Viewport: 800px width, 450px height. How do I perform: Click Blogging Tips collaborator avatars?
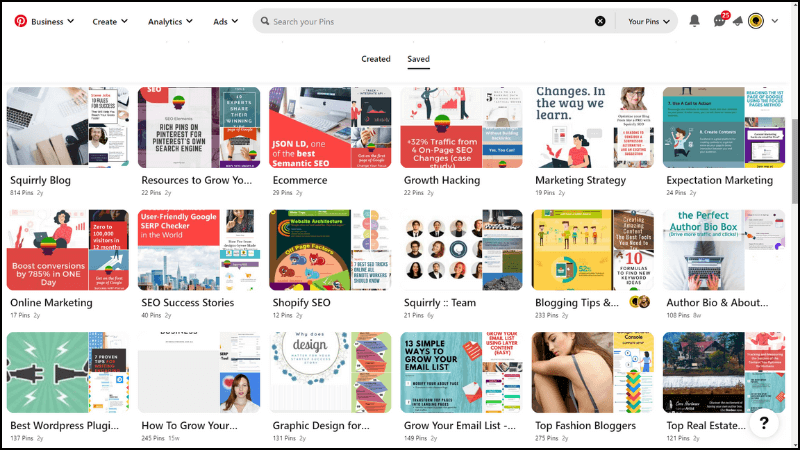pos(640,302)
